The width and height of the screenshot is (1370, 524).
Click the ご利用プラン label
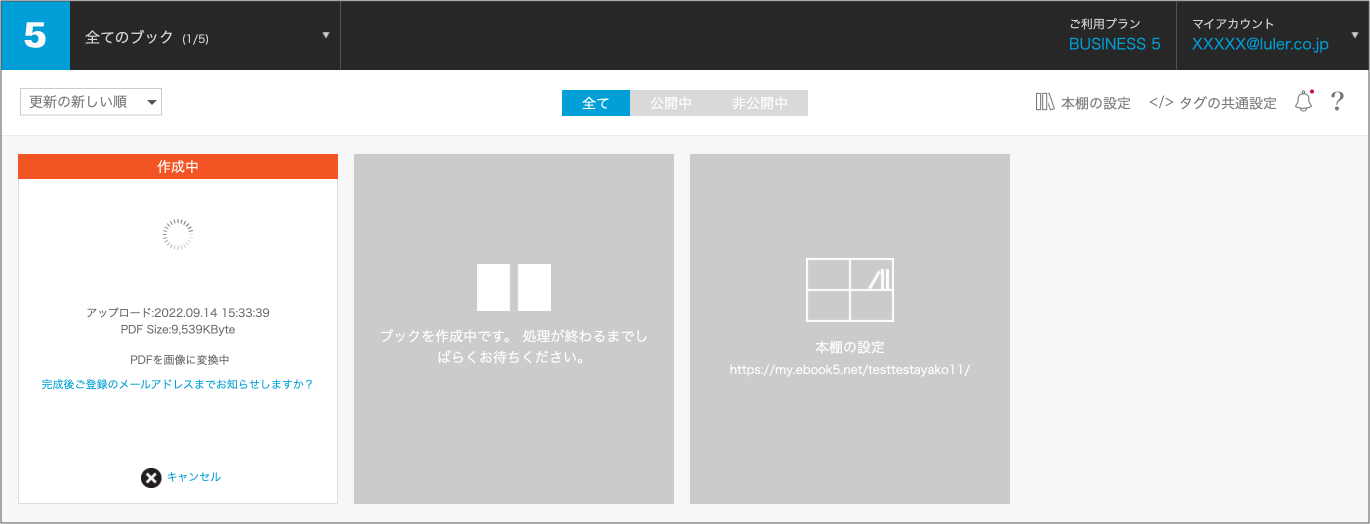pos(1104,23)
